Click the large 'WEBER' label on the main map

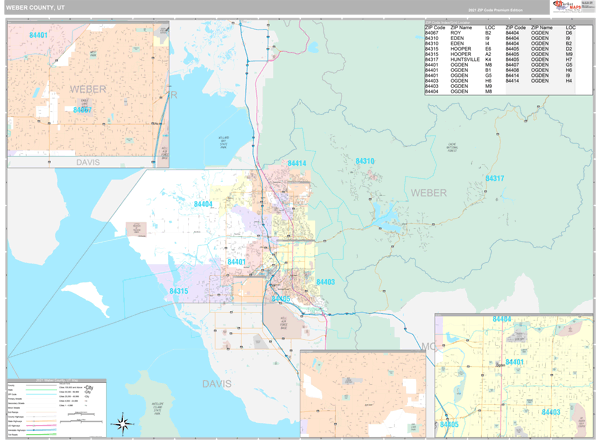429,193
